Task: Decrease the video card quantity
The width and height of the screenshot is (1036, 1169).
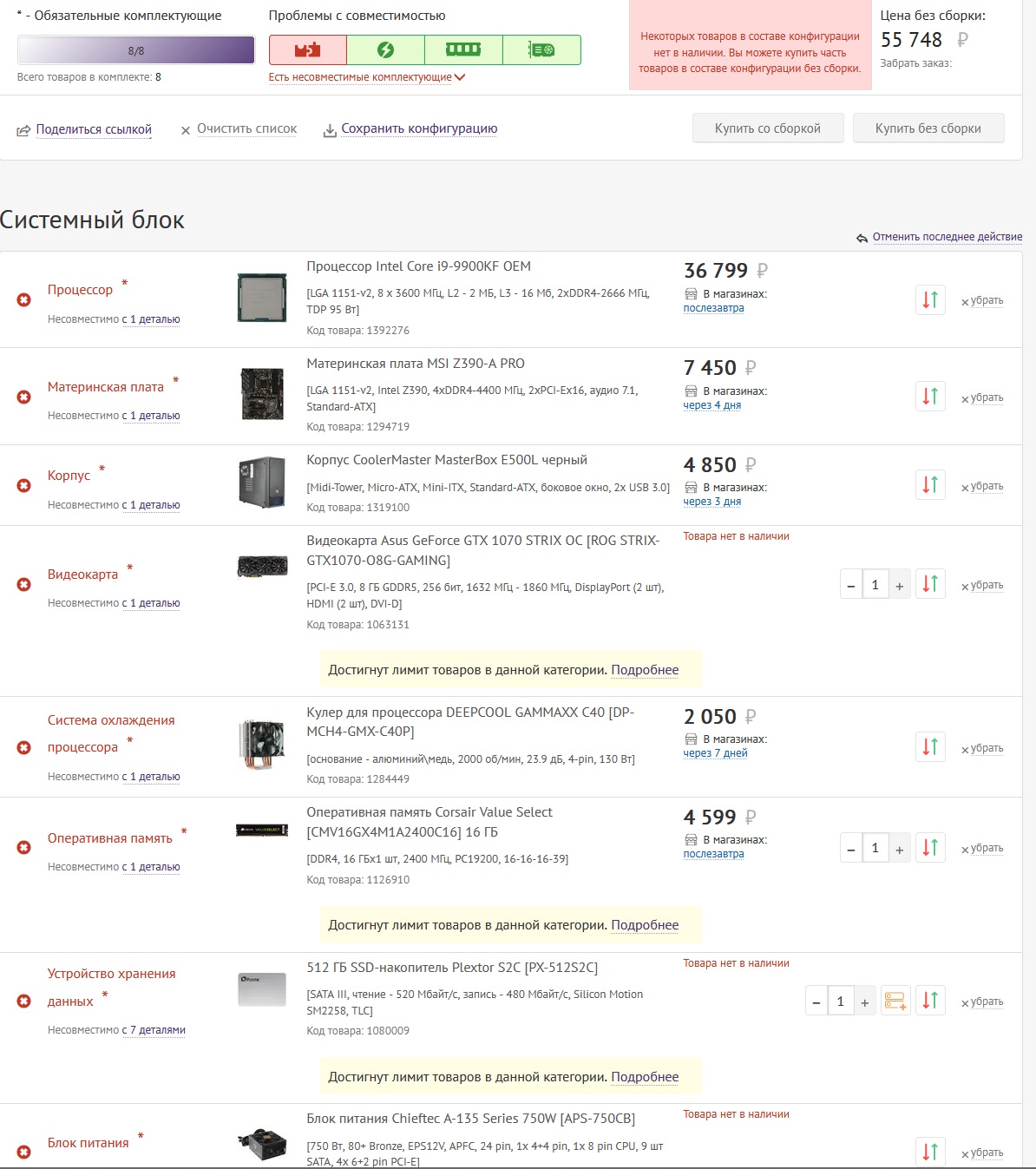Action: click(x=851, y=586)
